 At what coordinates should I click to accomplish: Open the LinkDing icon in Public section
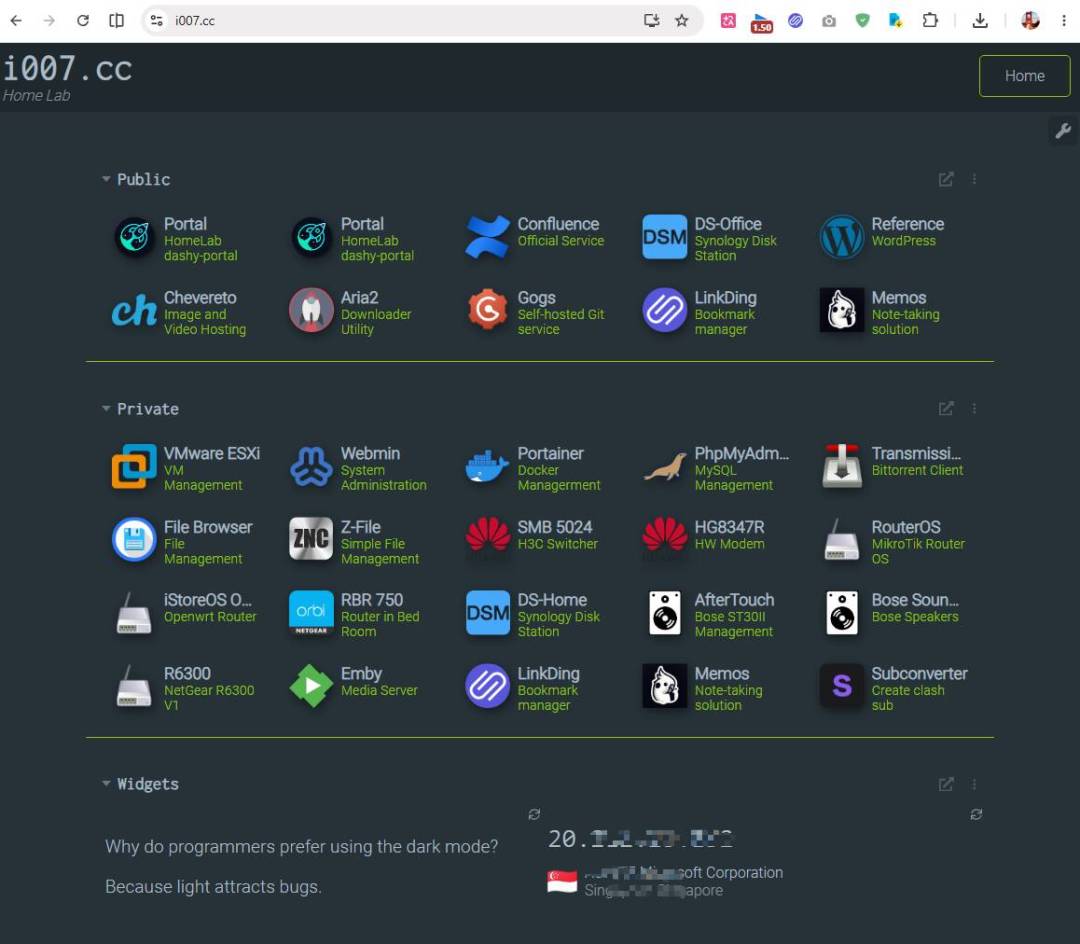[x=665, y=311]
